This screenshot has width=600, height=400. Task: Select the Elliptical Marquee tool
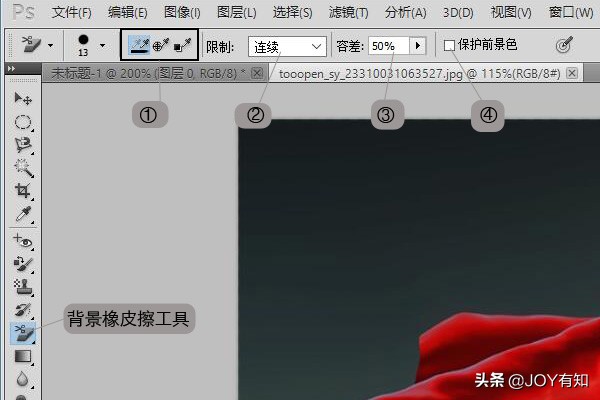click(x=23, y=122)
